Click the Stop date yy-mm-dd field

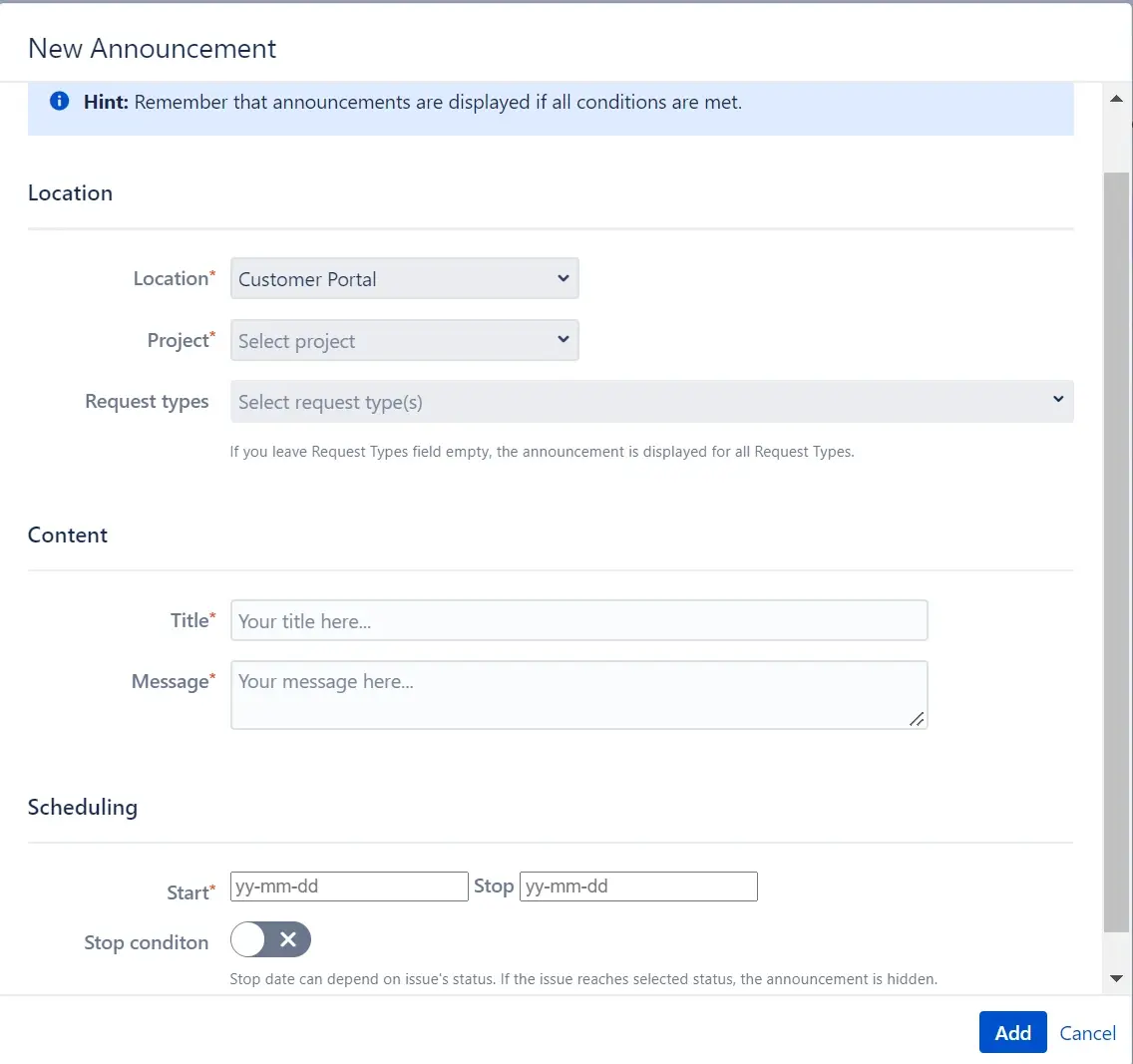coord(637,886)
